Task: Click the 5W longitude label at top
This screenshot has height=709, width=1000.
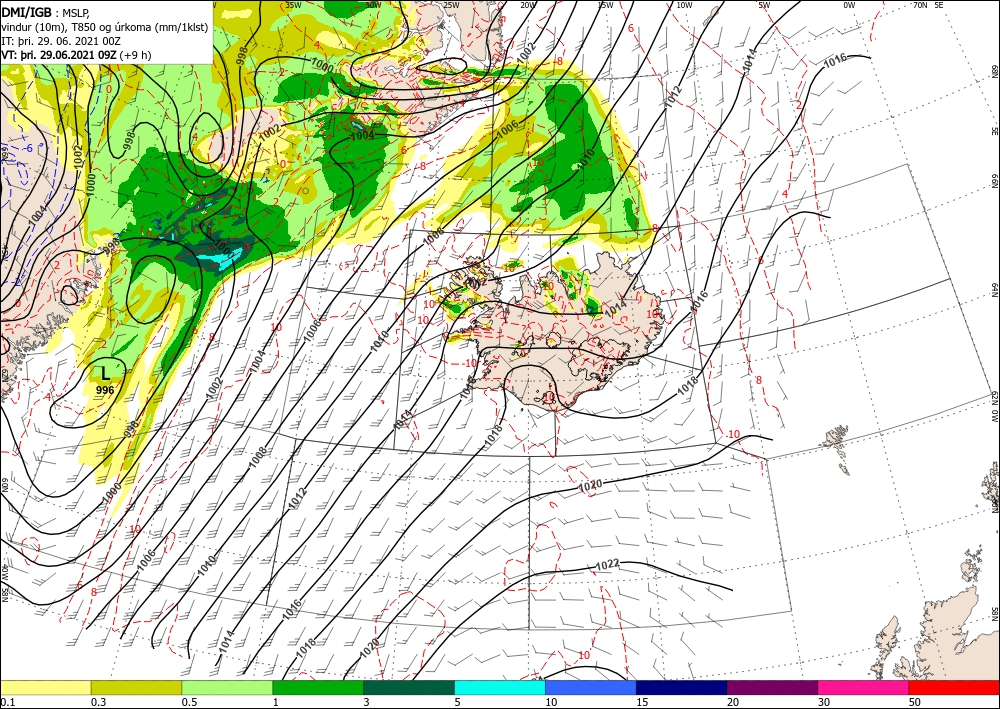Action: click(x=764, y=5)
